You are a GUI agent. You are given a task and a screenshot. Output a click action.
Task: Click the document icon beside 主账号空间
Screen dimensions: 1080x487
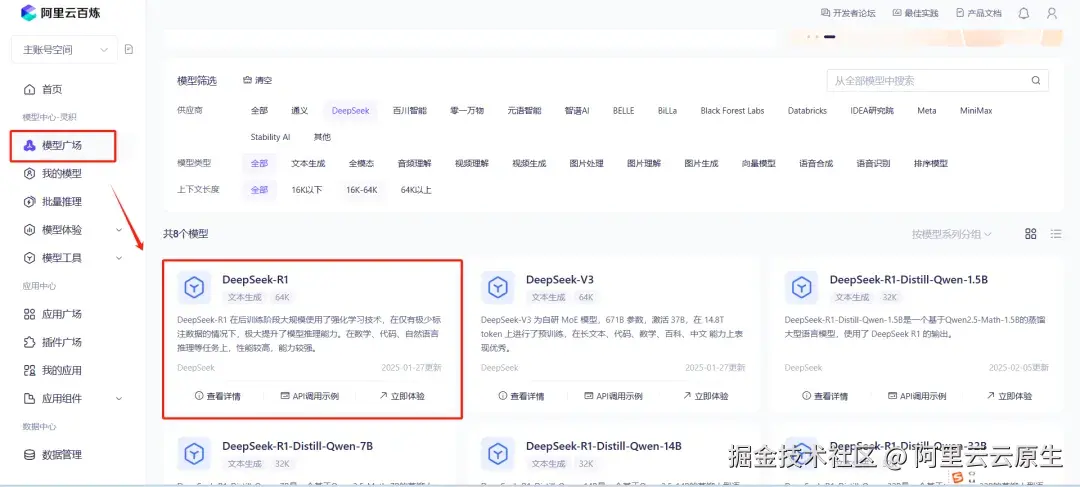[x=129, y=50]
